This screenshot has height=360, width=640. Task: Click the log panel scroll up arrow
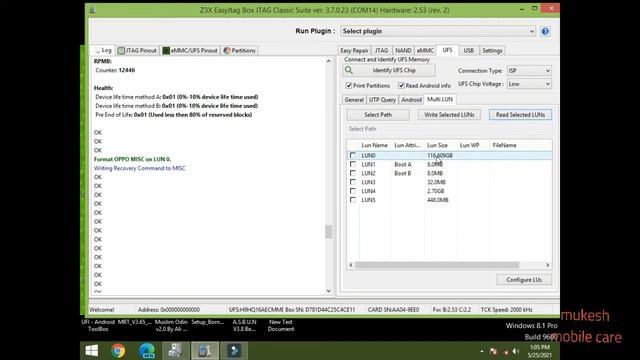(329, 61)
